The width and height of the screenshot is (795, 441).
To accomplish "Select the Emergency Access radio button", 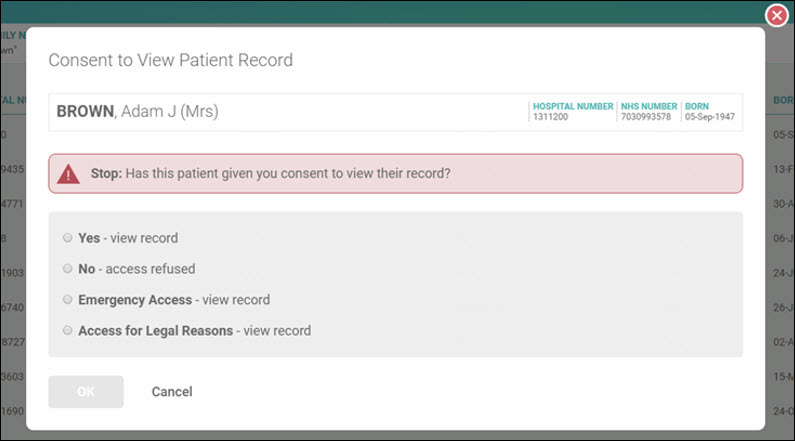I will point(67,300).
